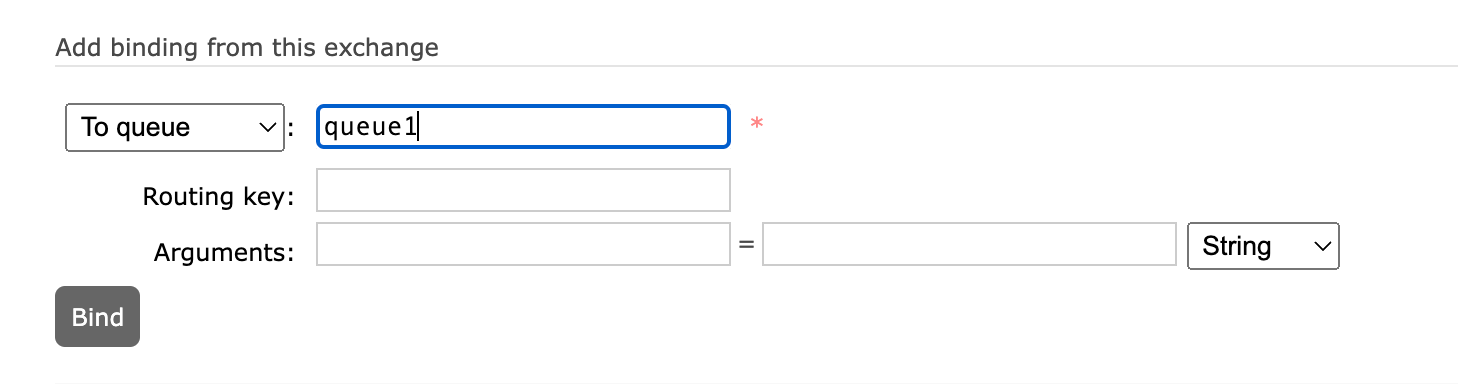
Task: Place cursor on the queue1 text
Action: point(368,128)
